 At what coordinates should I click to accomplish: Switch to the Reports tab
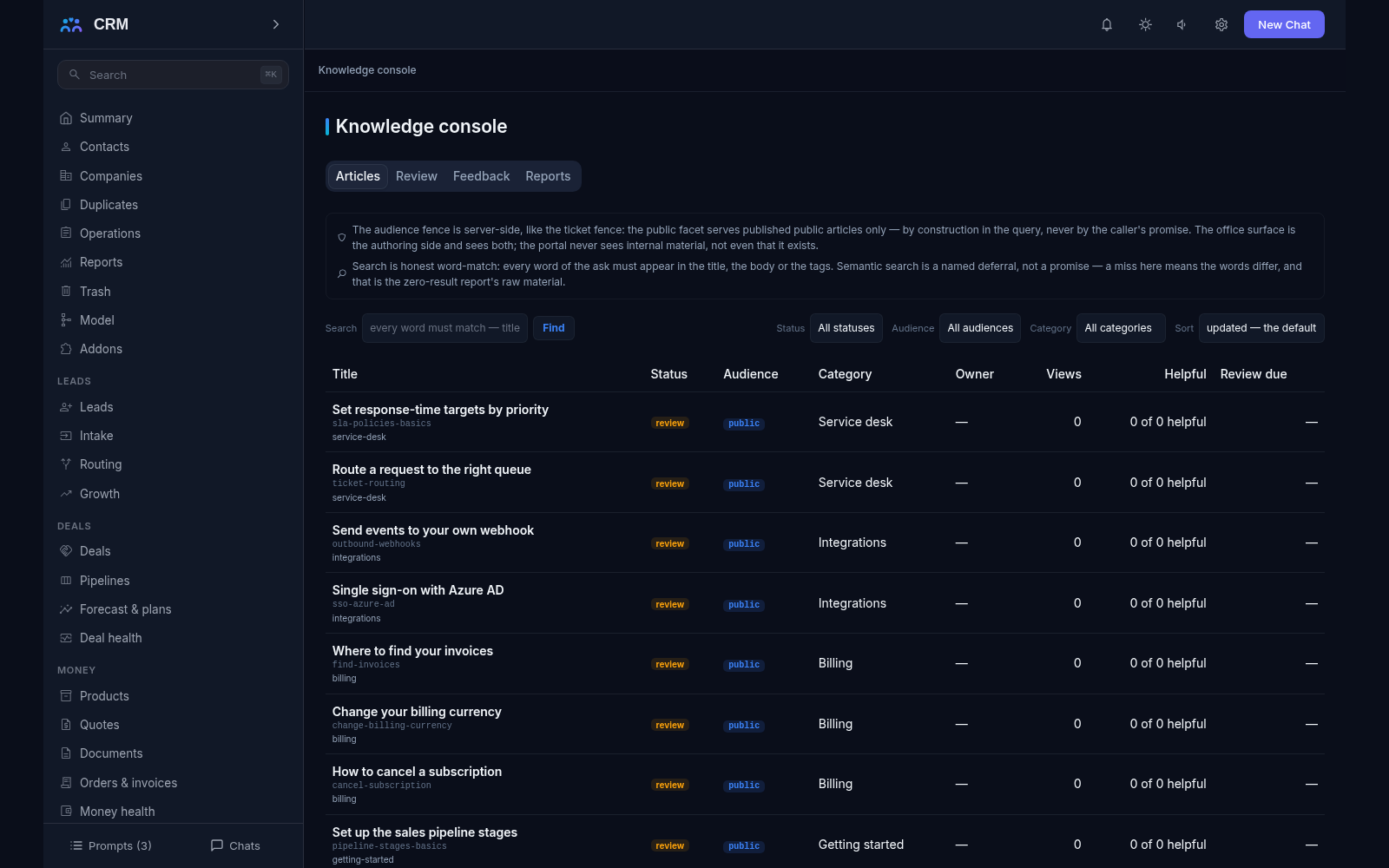point(548,176)
